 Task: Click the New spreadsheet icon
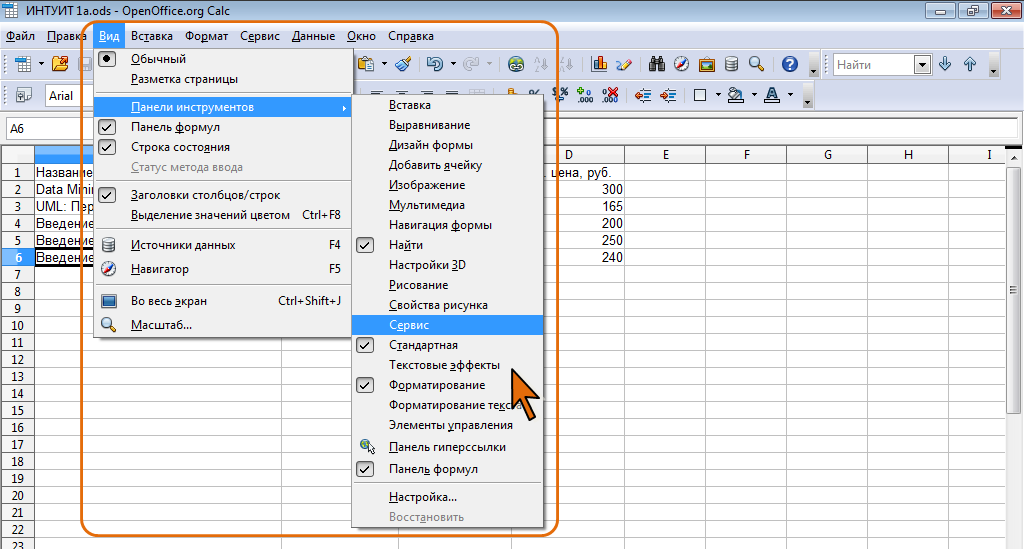23,64
